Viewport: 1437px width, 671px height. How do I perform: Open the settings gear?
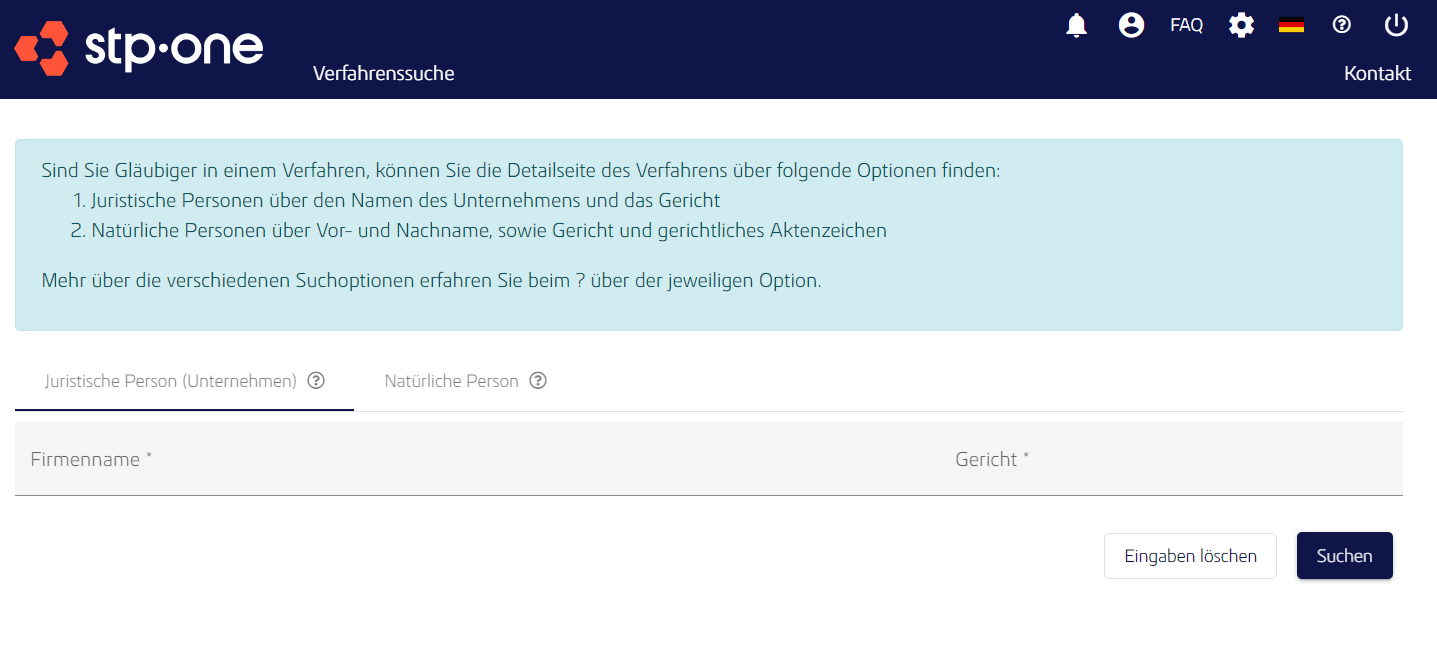[x=1241, y=25]
